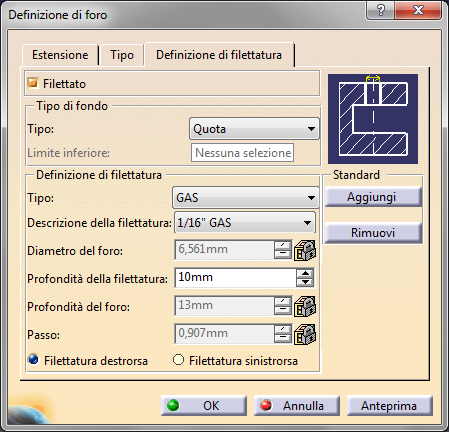Confirm with the OK button
This screenshot has width=449, height=432.
(x=204, y=406)
